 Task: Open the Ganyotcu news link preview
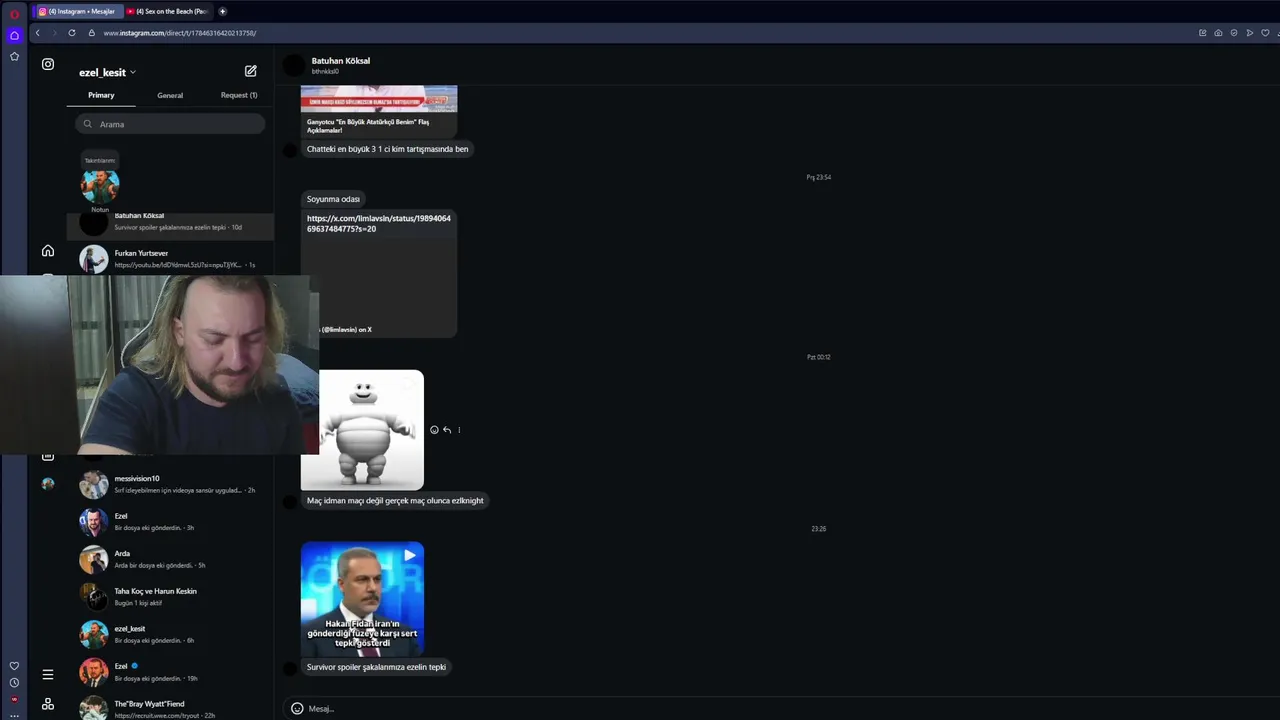(x=379, y=112)
